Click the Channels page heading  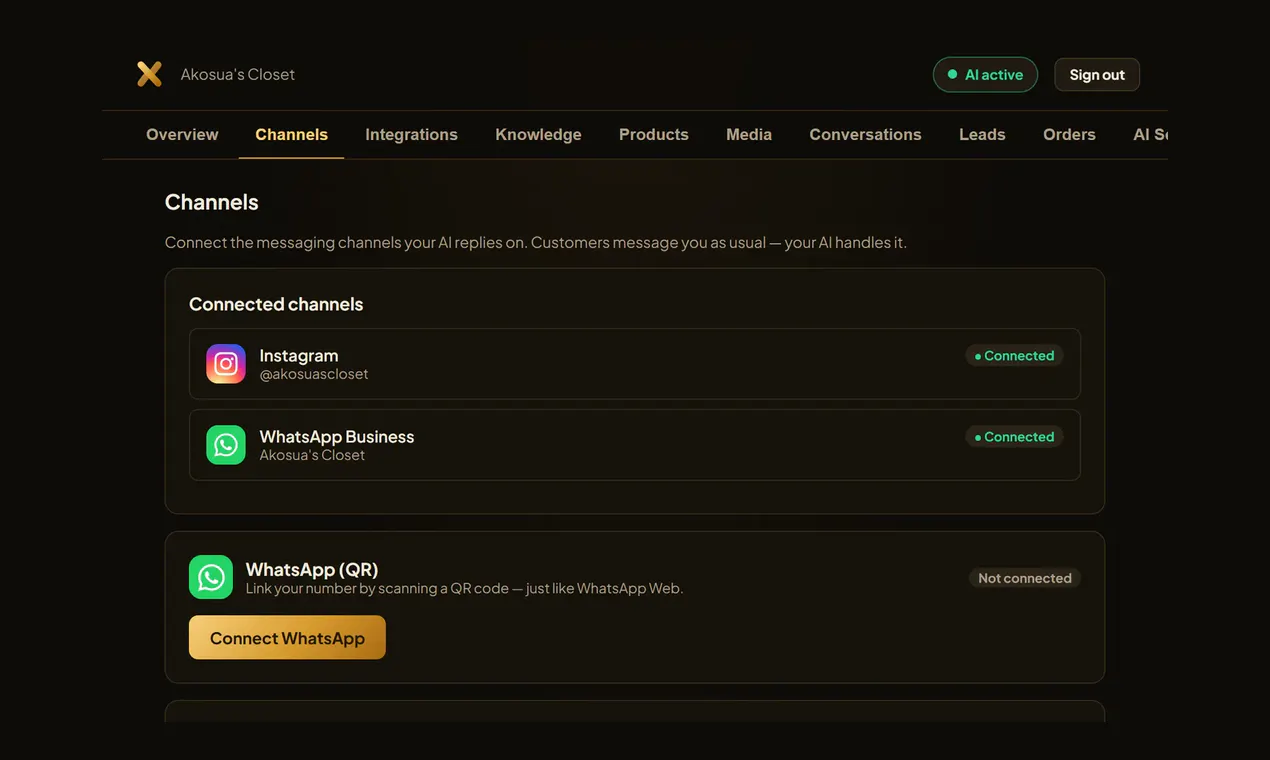coord(212,202)
